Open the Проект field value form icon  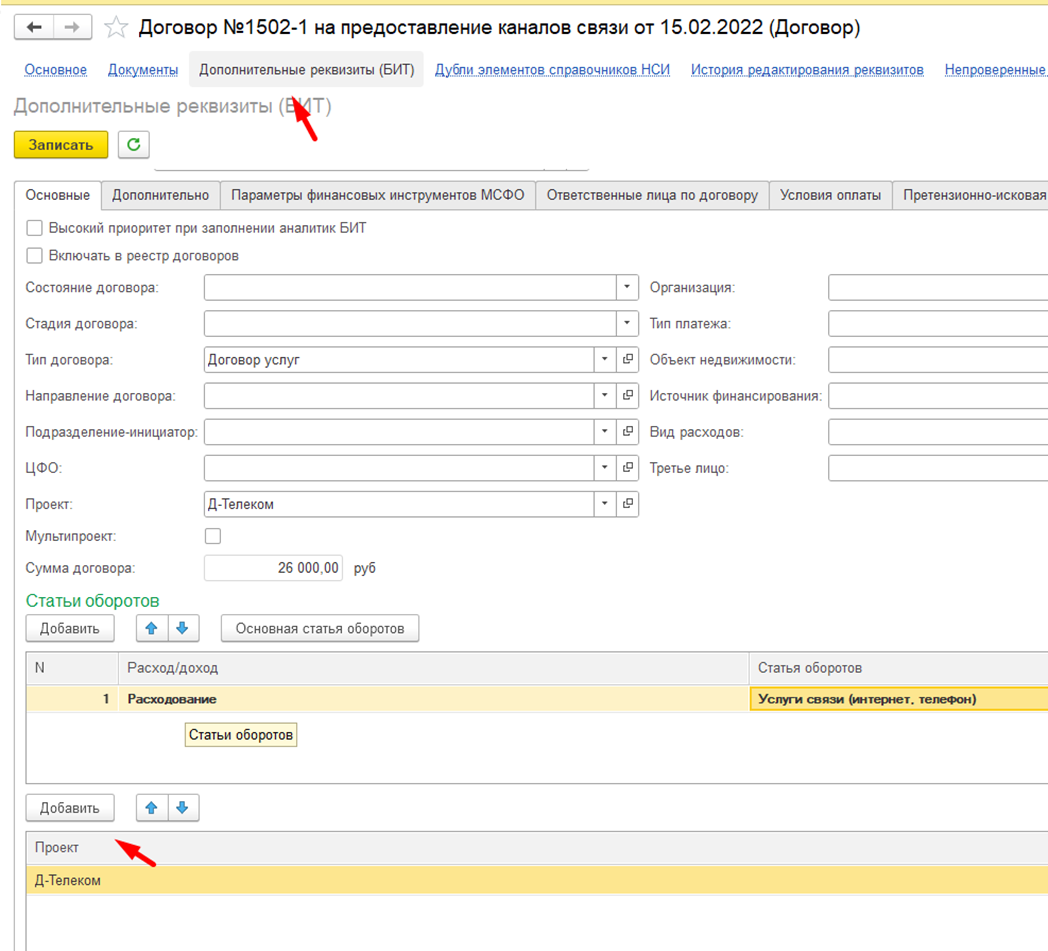click(628, 504)
